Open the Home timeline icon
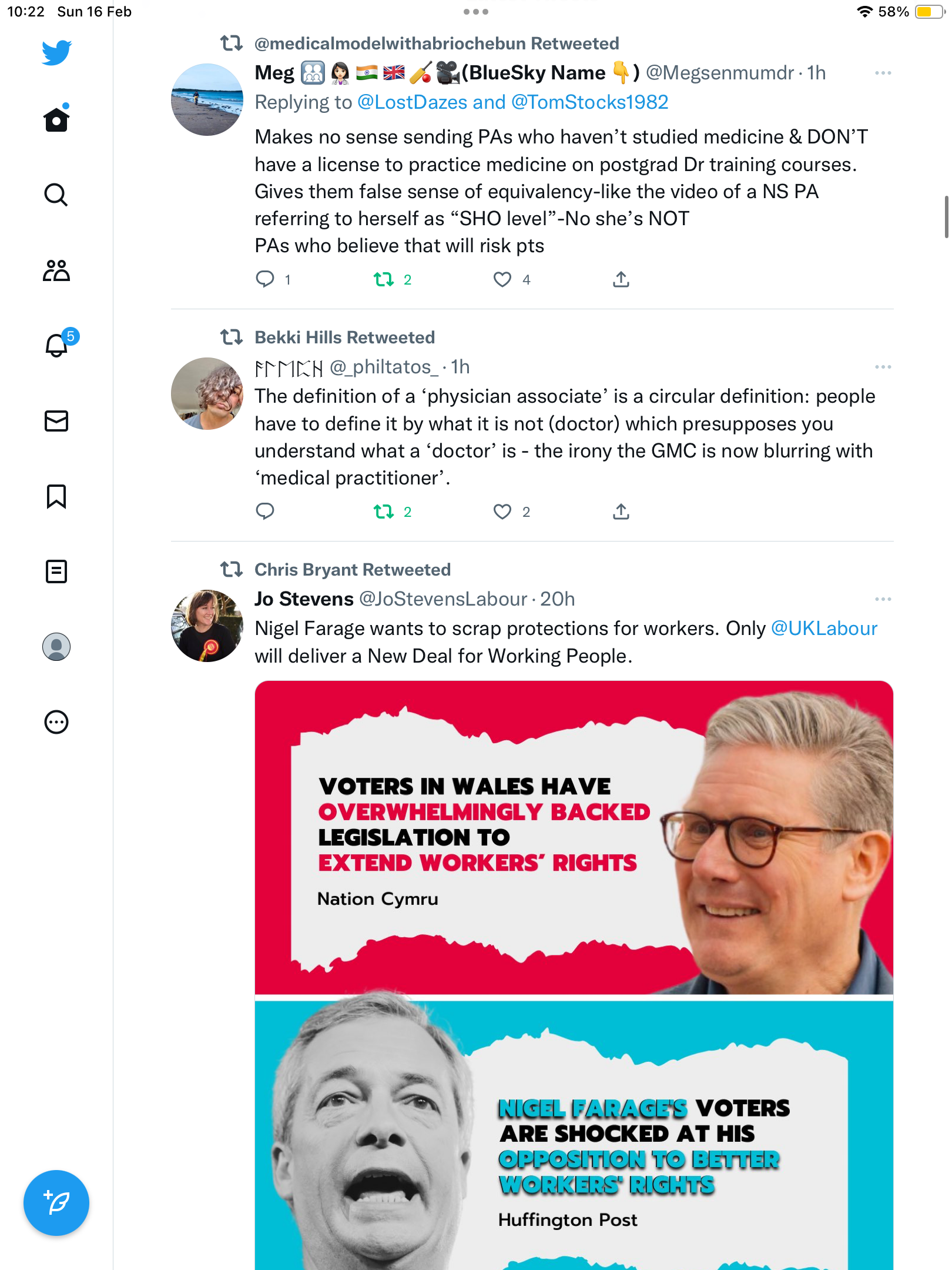This screenshot has width=952, height=1270. (56, 119)
